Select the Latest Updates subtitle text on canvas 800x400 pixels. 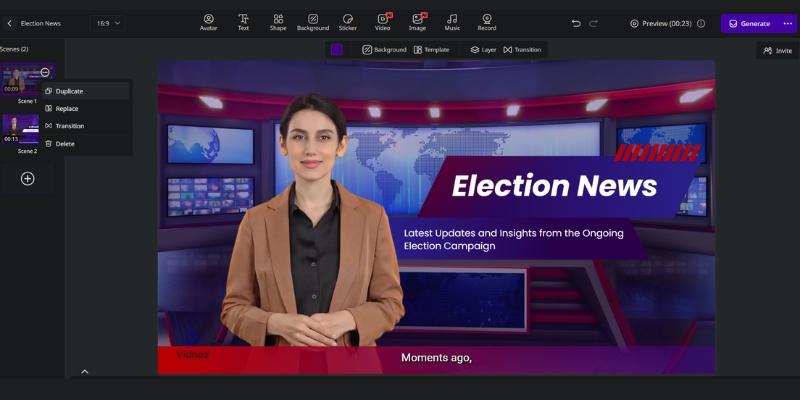pos(514,239)
